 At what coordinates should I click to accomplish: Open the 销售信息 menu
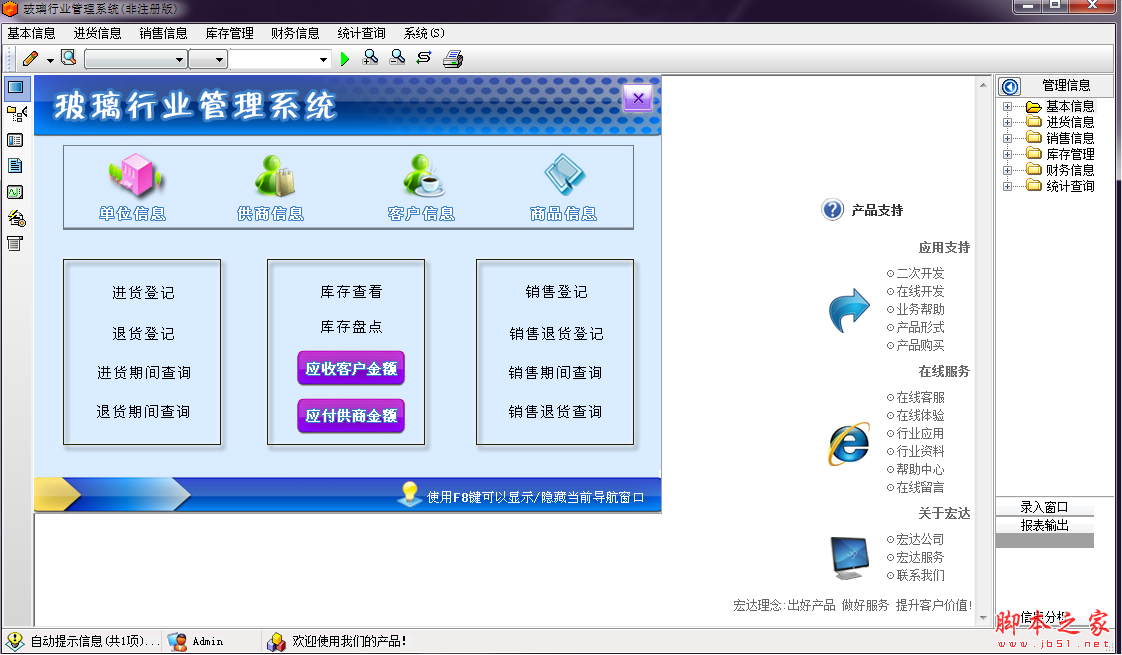163,34
